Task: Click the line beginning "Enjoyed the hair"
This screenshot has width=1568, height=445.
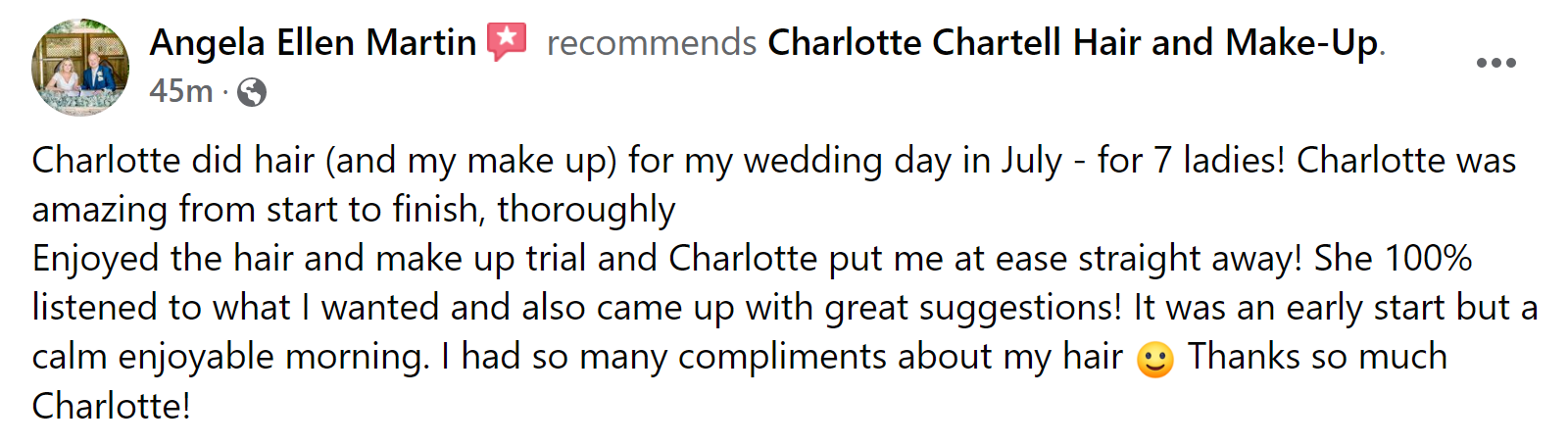Action: tap(752, 259)
